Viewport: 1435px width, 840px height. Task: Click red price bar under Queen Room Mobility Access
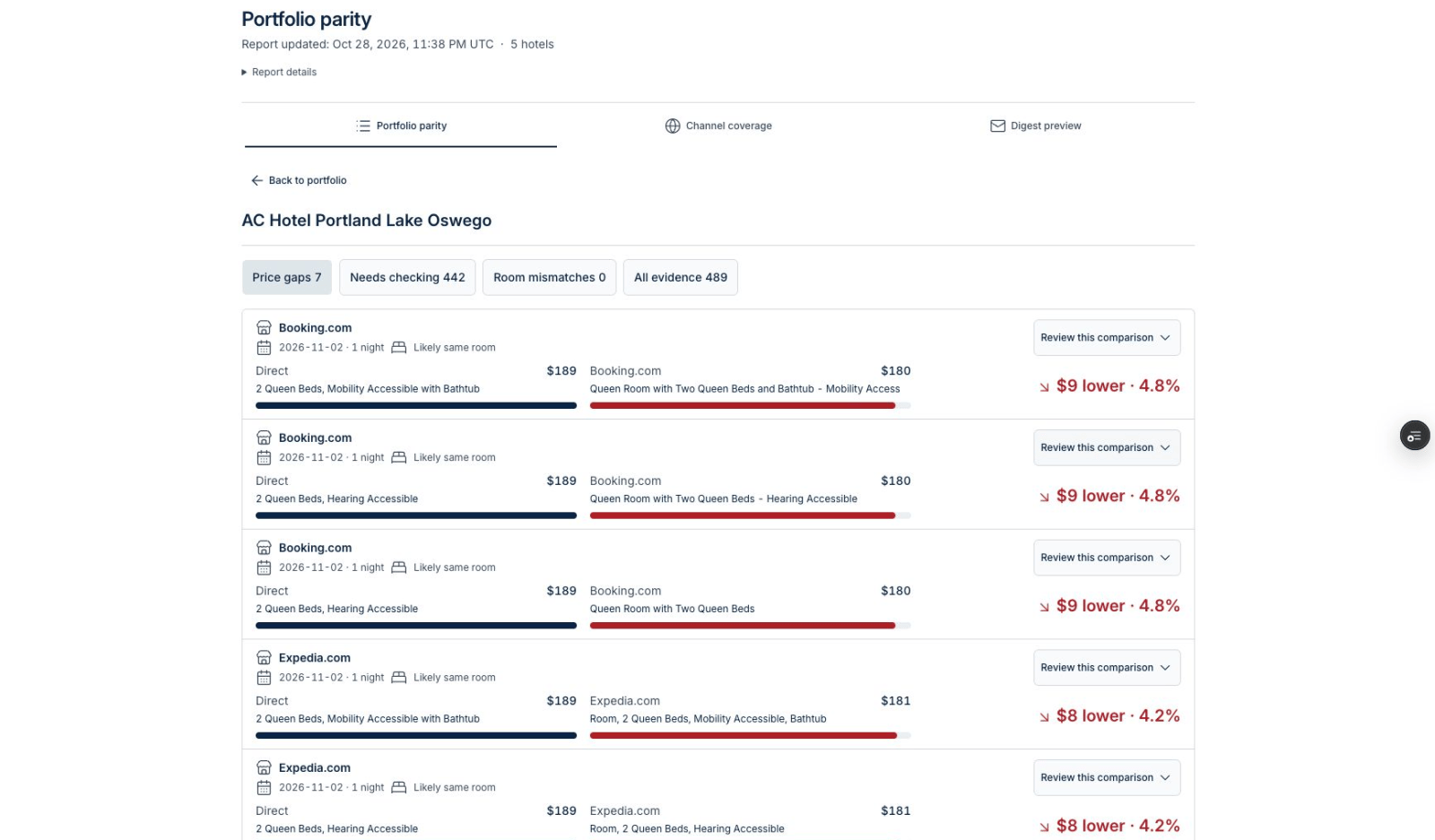coord(743,406)
